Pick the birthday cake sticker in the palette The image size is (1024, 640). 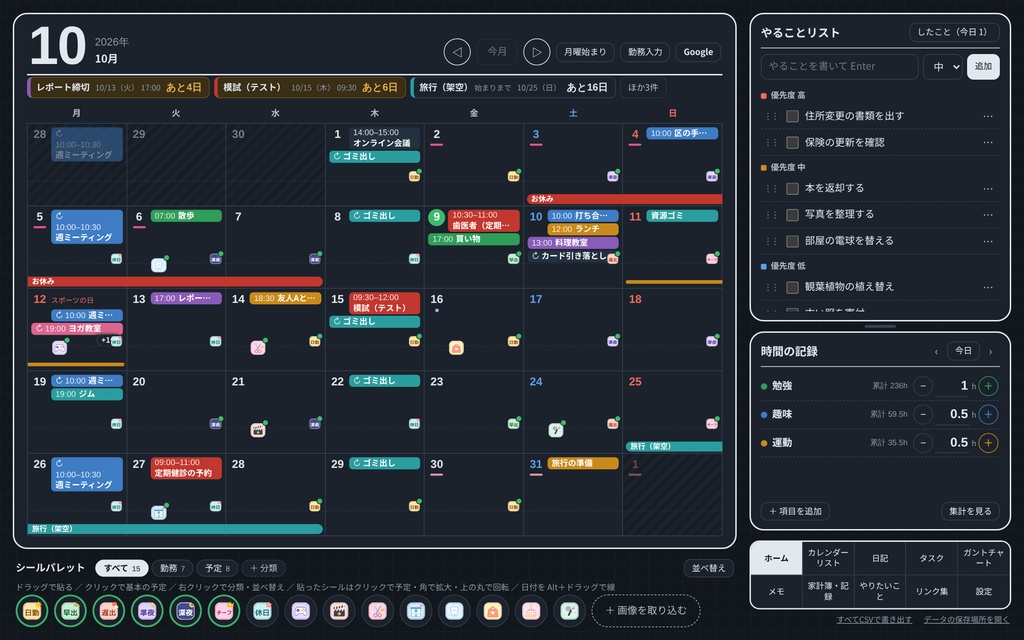[531, 612]
